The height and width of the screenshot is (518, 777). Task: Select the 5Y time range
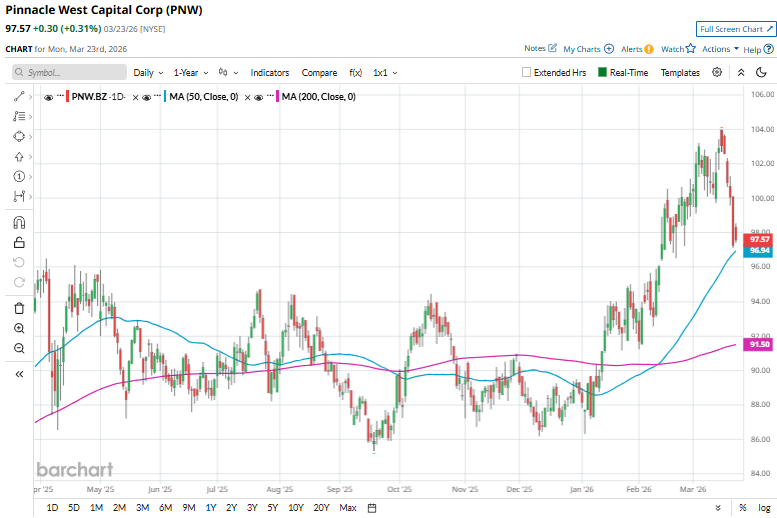tap(273, 508)
